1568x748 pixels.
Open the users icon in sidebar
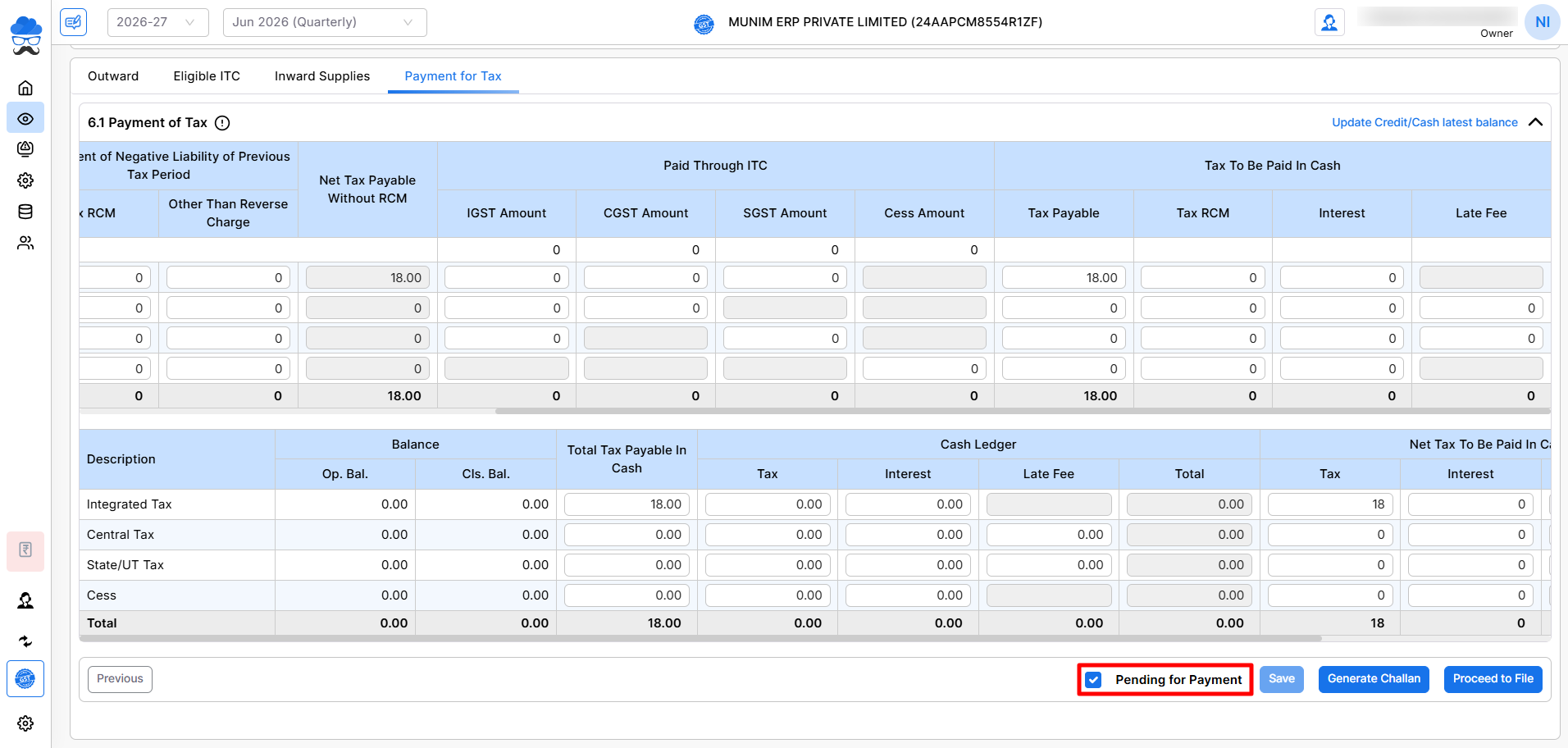25,243
